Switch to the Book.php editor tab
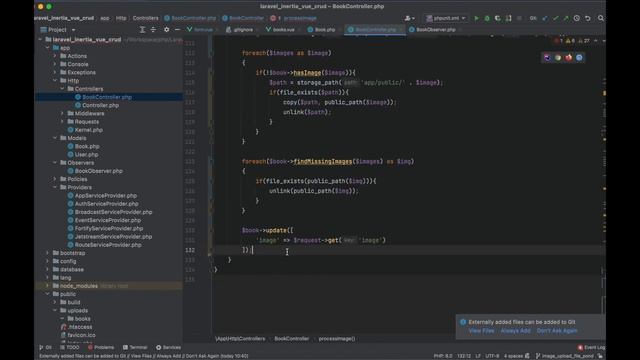 point(322,29)
